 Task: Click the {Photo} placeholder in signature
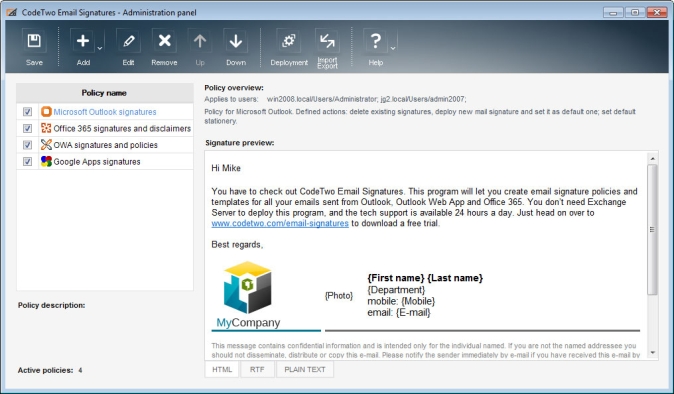(x=339, y=296)
